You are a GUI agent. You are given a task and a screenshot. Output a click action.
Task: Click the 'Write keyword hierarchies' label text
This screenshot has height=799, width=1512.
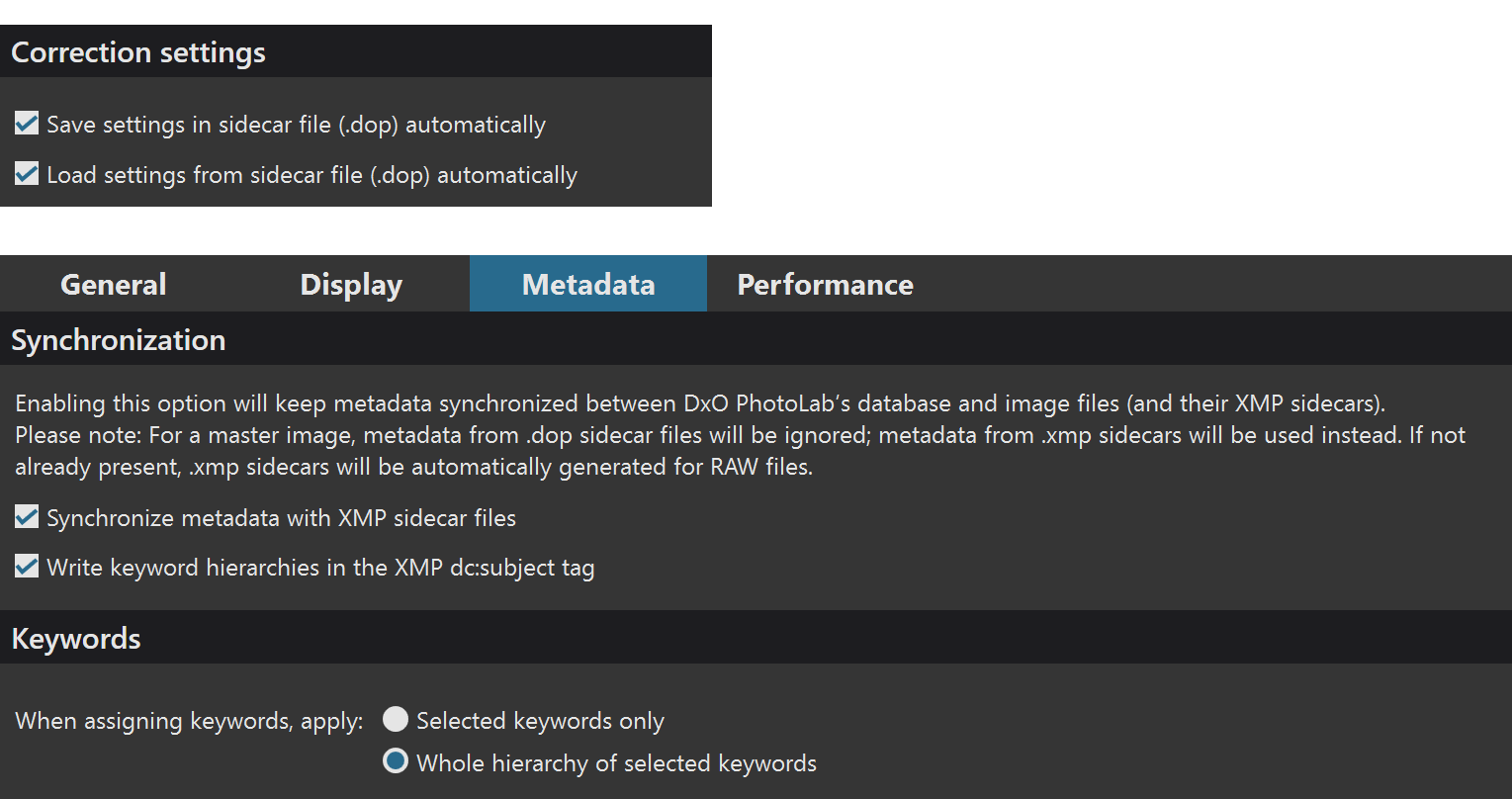point(320,568)
